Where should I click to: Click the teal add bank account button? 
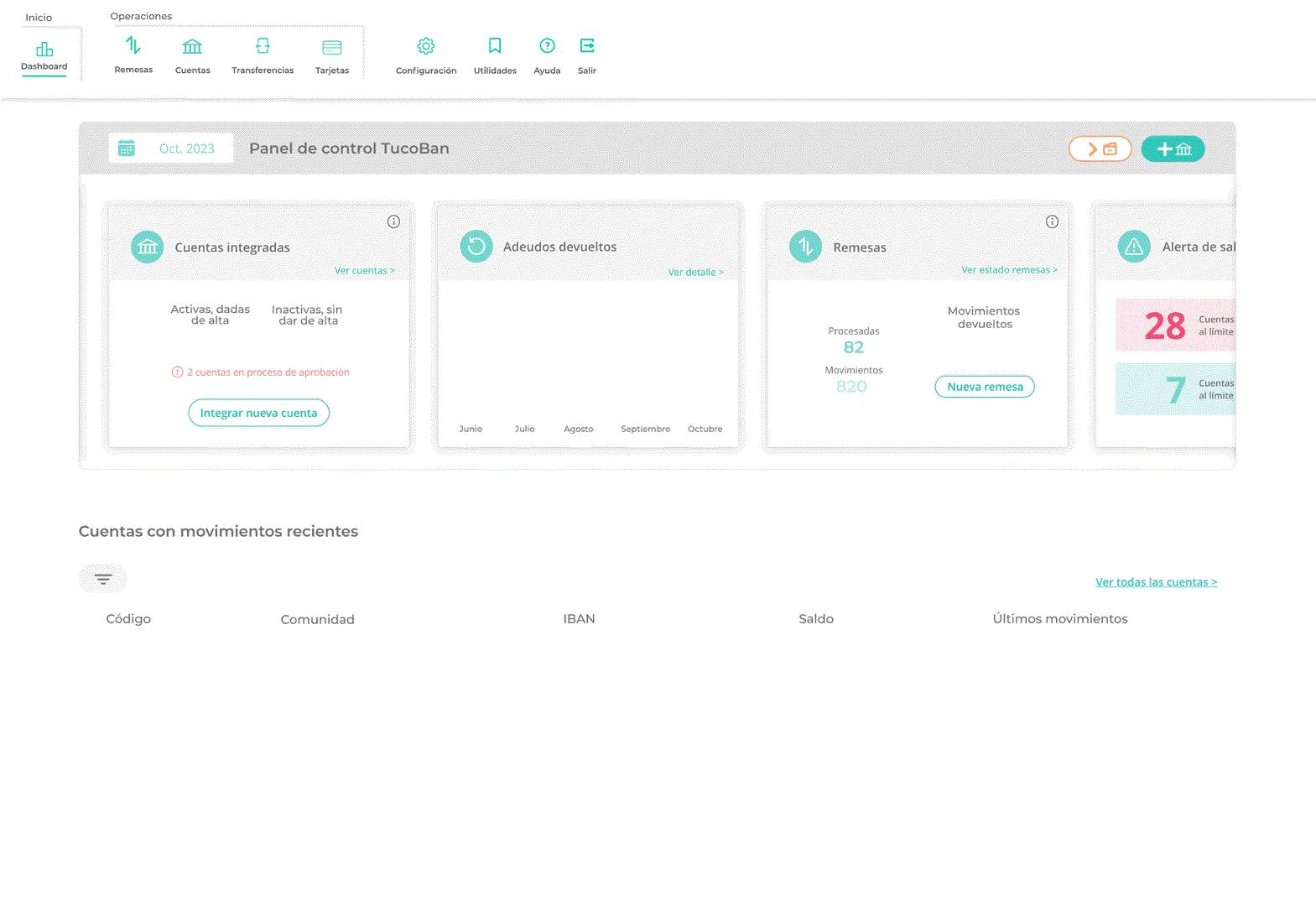click(1173, 148)
